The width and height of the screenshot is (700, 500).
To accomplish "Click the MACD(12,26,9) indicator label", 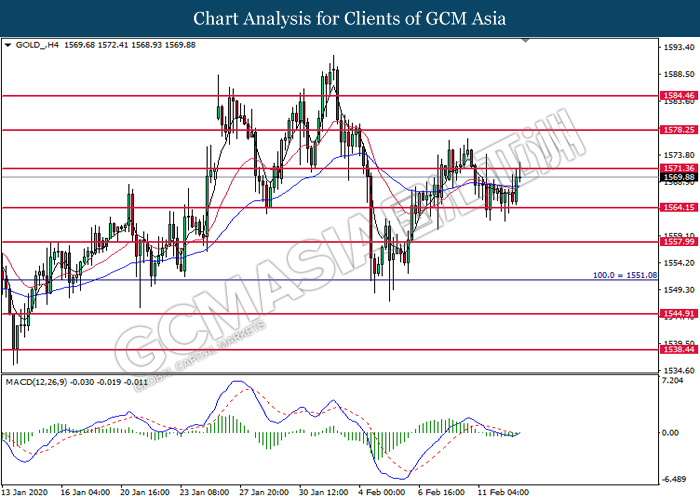I will click(x=36, y=382).
